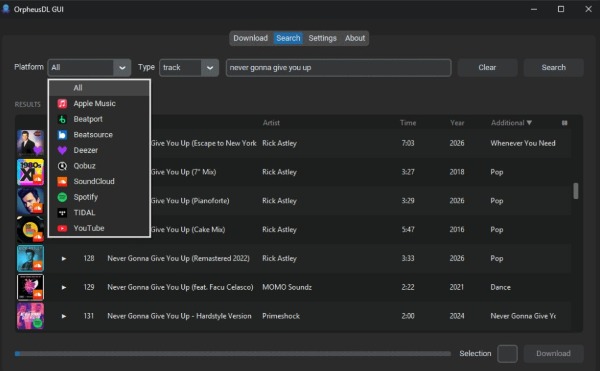This screenshot has height=371, width=600.
Task: Sort by the Additional column arrow
Action: pos(529,123)
